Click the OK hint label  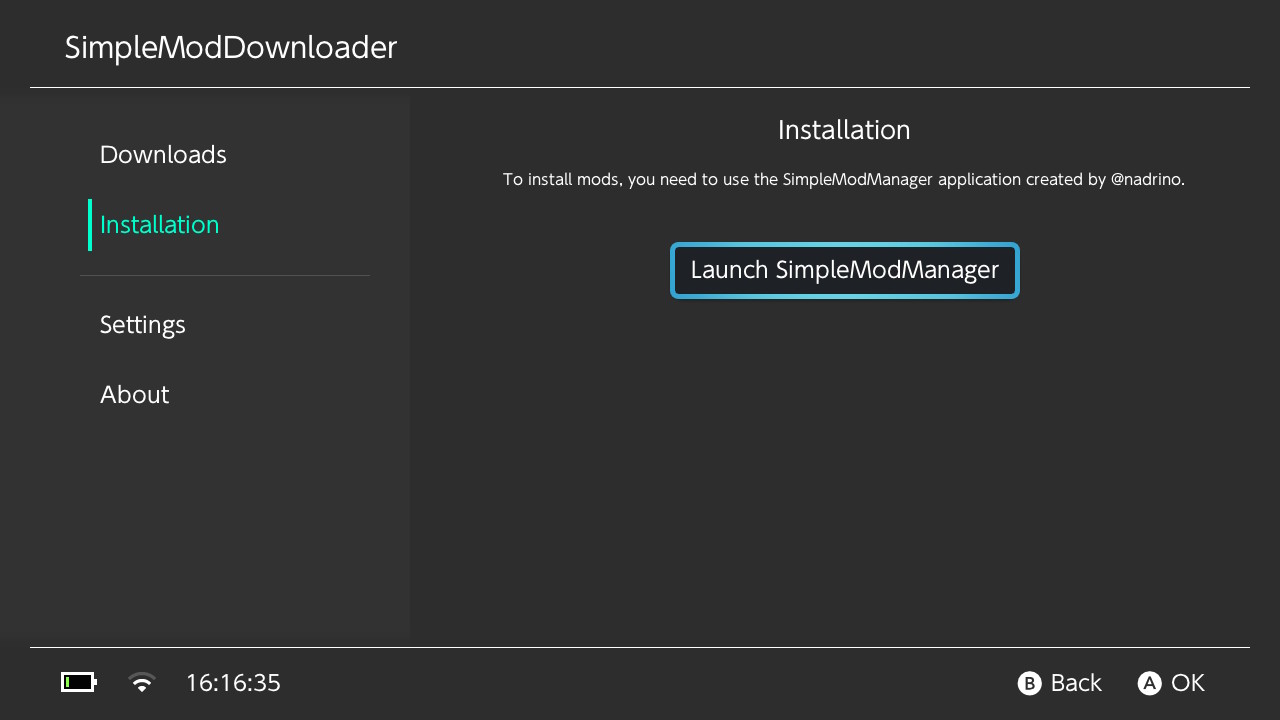[1188, 683]
